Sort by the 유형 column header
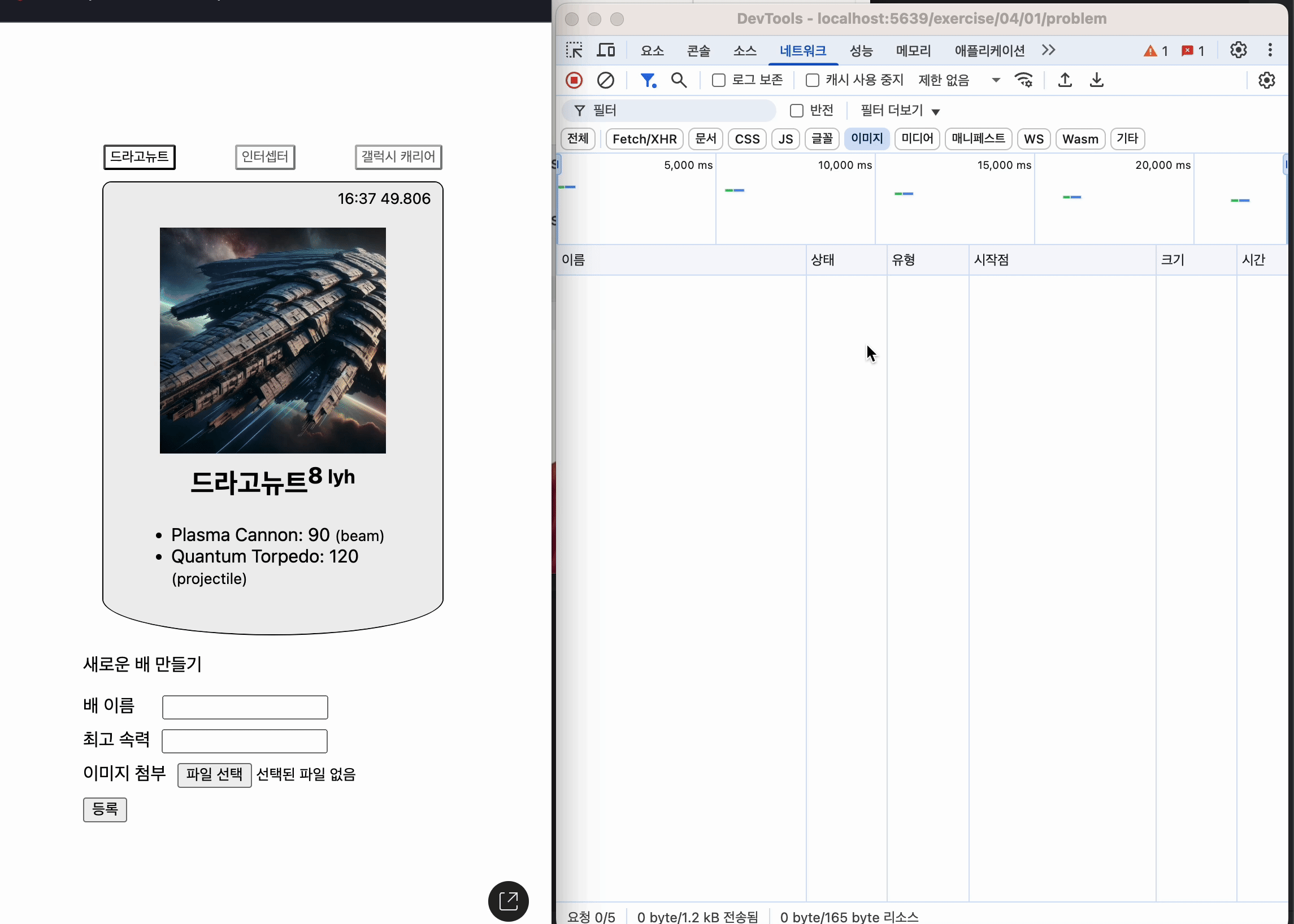Viewport: 1294px width, 924px height. pyautogui.click(x=928, y=260)
